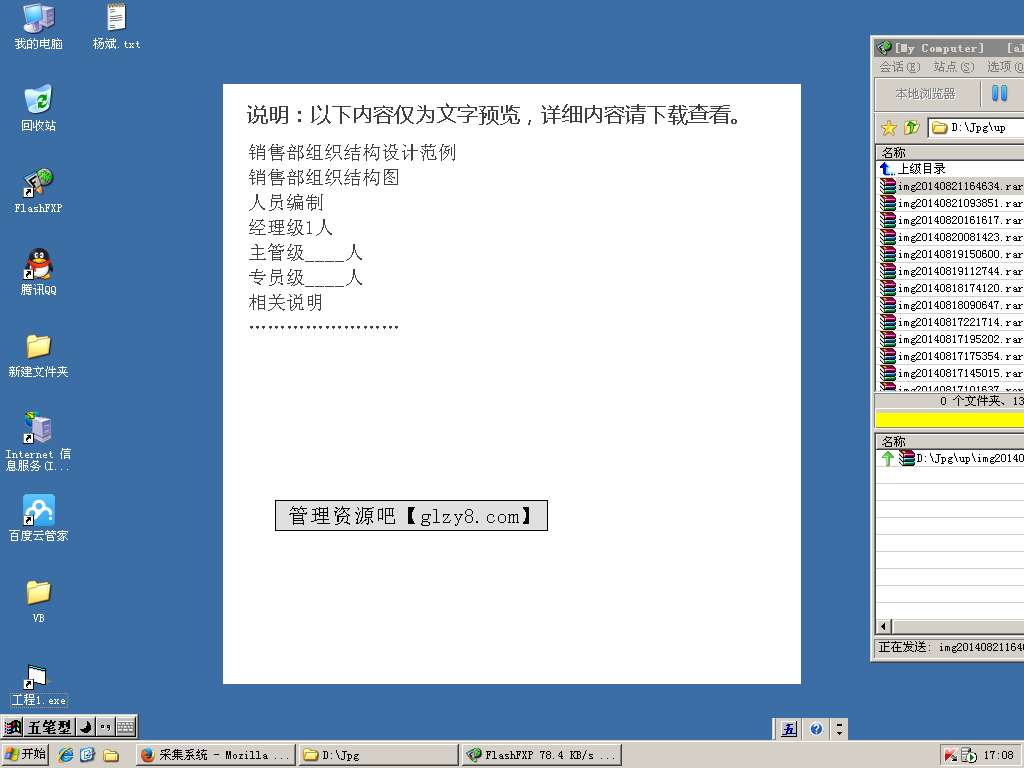The height and width of the screenshot is (768, 1024).
Task: Select the 工程1.exe desktop shortcut
Action: 39,684
